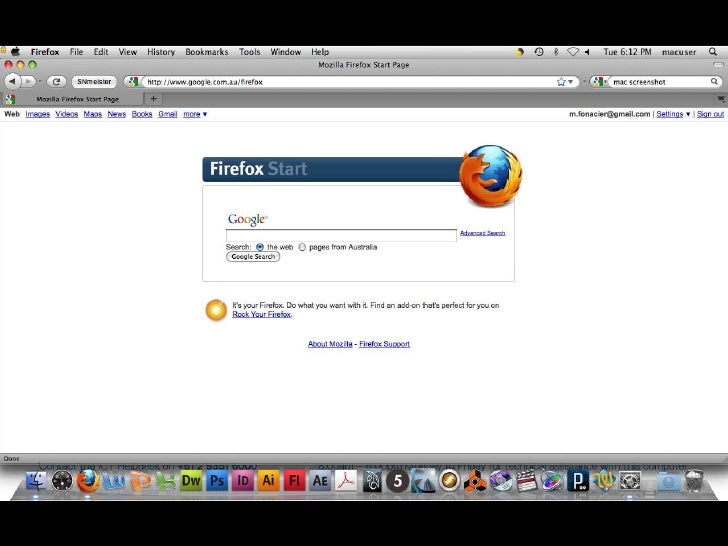Reload the page with the refresh button

point(56,82)
